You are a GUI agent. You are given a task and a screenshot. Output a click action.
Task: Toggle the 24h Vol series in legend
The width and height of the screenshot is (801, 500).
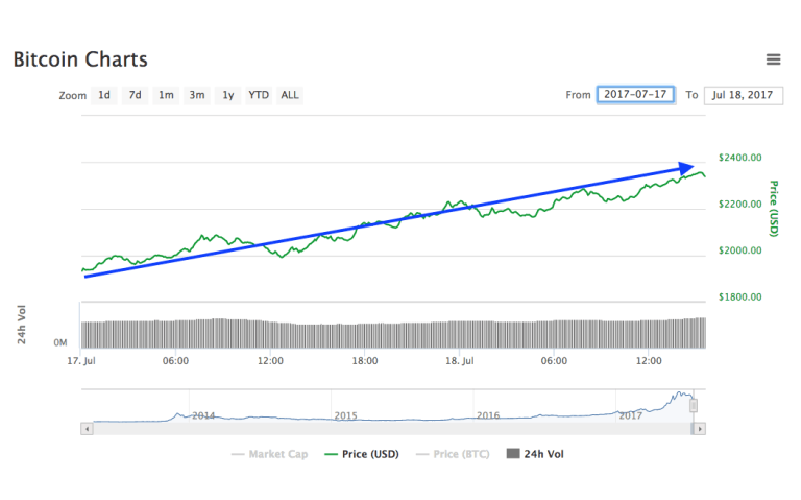[535, 454]
